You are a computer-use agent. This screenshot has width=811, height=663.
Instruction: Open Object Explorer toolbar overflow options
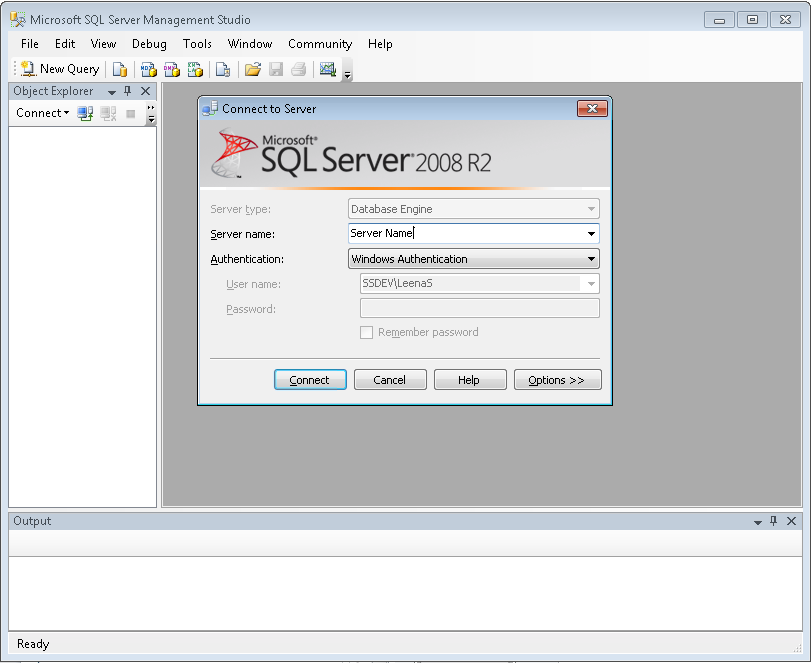(x=151, y=114)
